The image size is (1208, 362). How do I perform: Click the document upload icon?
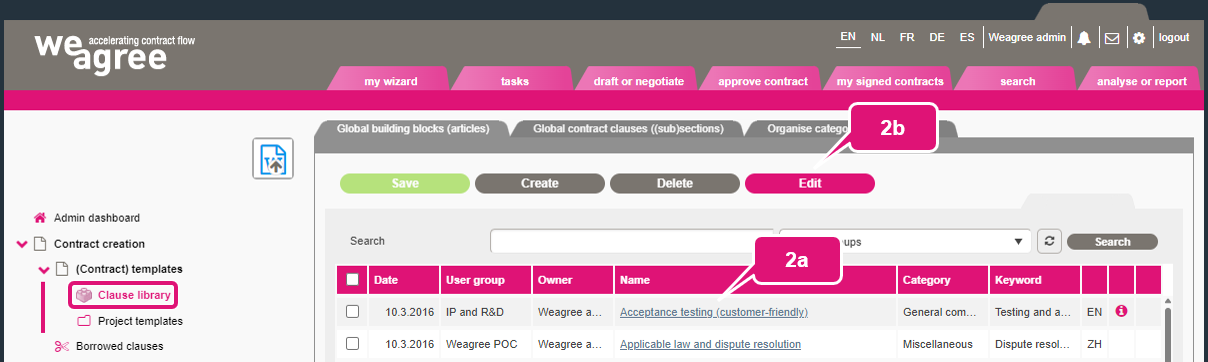(272, 159)
